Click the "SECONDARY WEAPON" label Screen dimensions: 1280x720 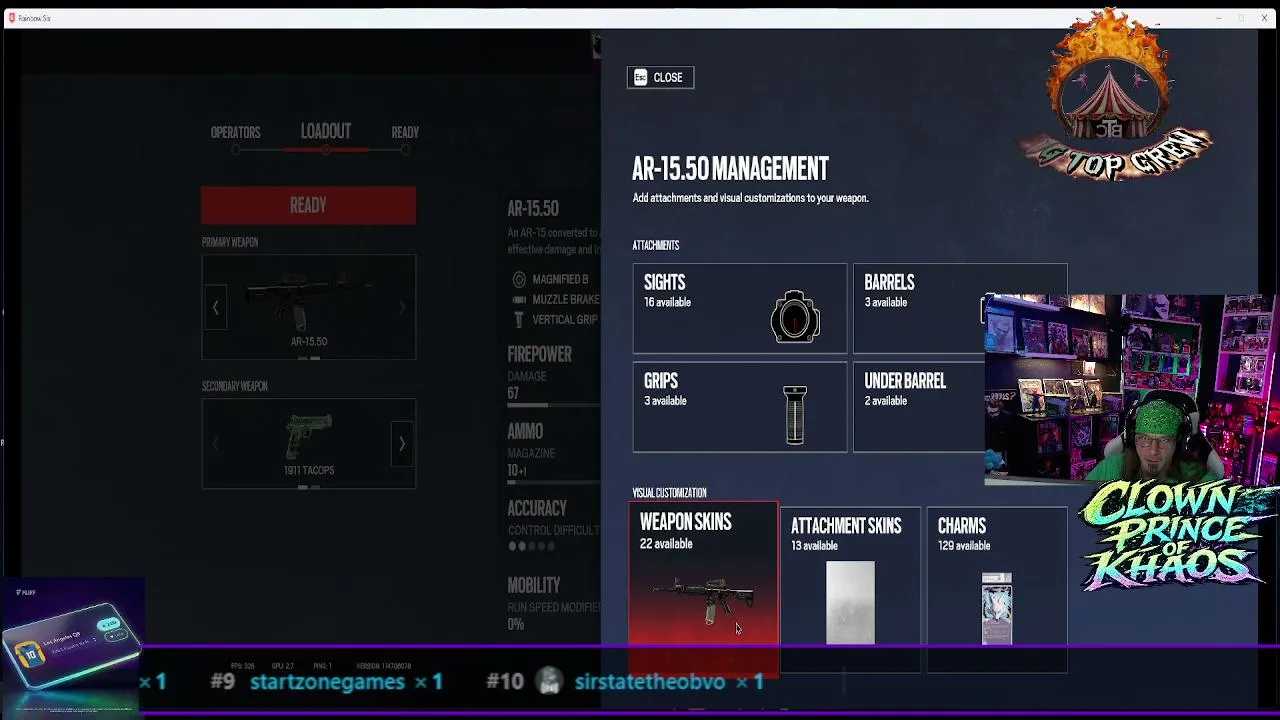(235, 386)
